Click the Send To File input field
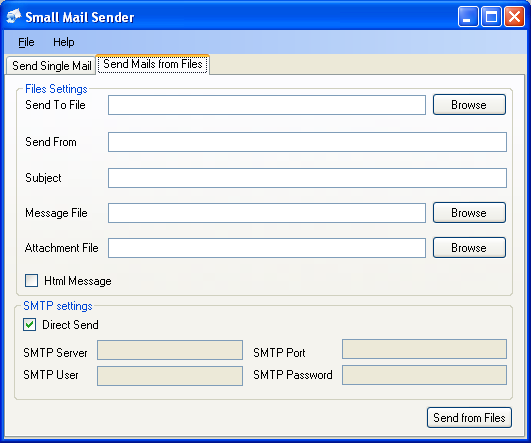Screen dimensions: 531x443 coord(267,105)
